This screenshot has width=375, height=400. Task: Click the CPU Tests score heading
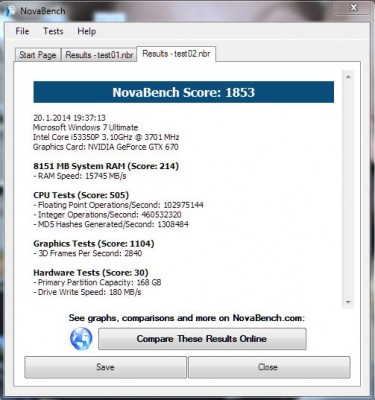point(81,195)
